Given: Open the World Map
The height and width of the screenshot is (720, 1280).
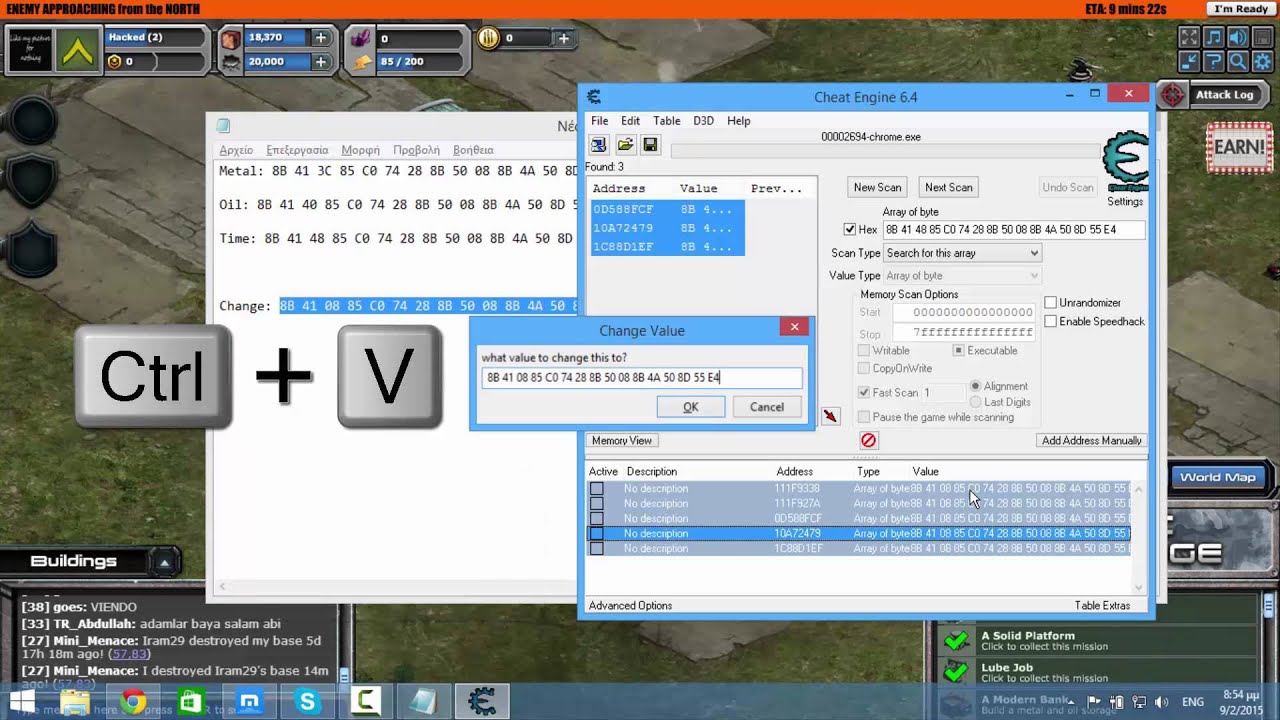Looking at the screenshot, I should tap(1217, 477).
